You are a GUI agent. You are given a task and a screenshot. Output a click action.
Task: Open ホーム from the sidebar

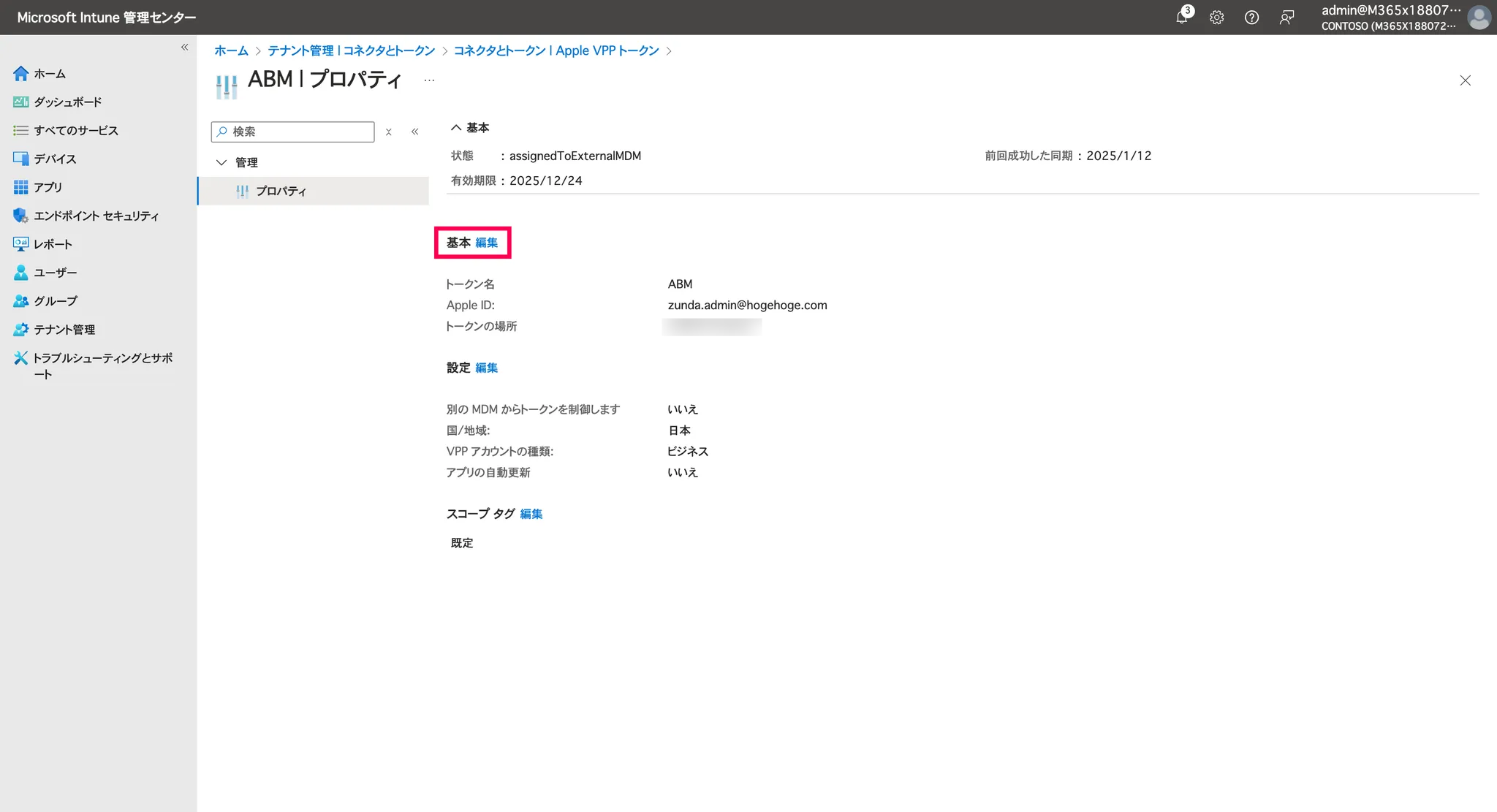(x=50, y=74)
